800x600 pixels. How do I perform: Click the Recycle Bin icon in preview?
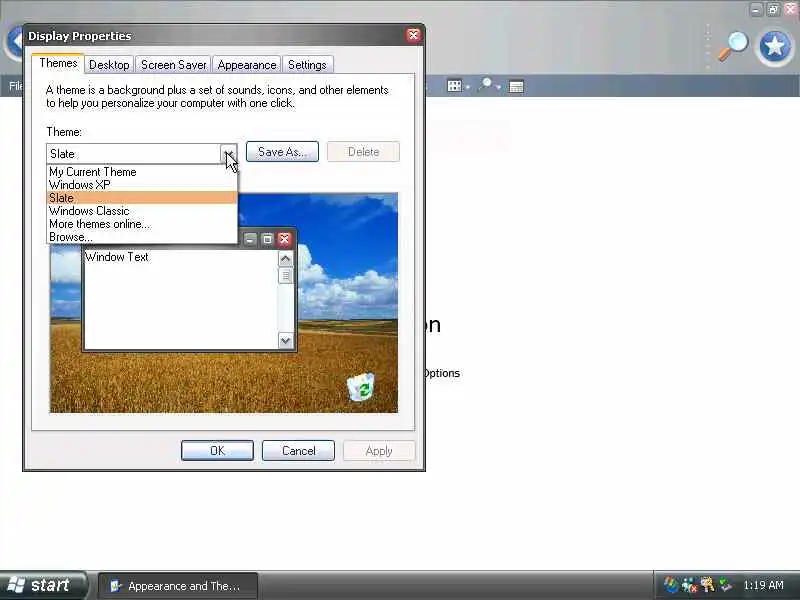point(361,387)
